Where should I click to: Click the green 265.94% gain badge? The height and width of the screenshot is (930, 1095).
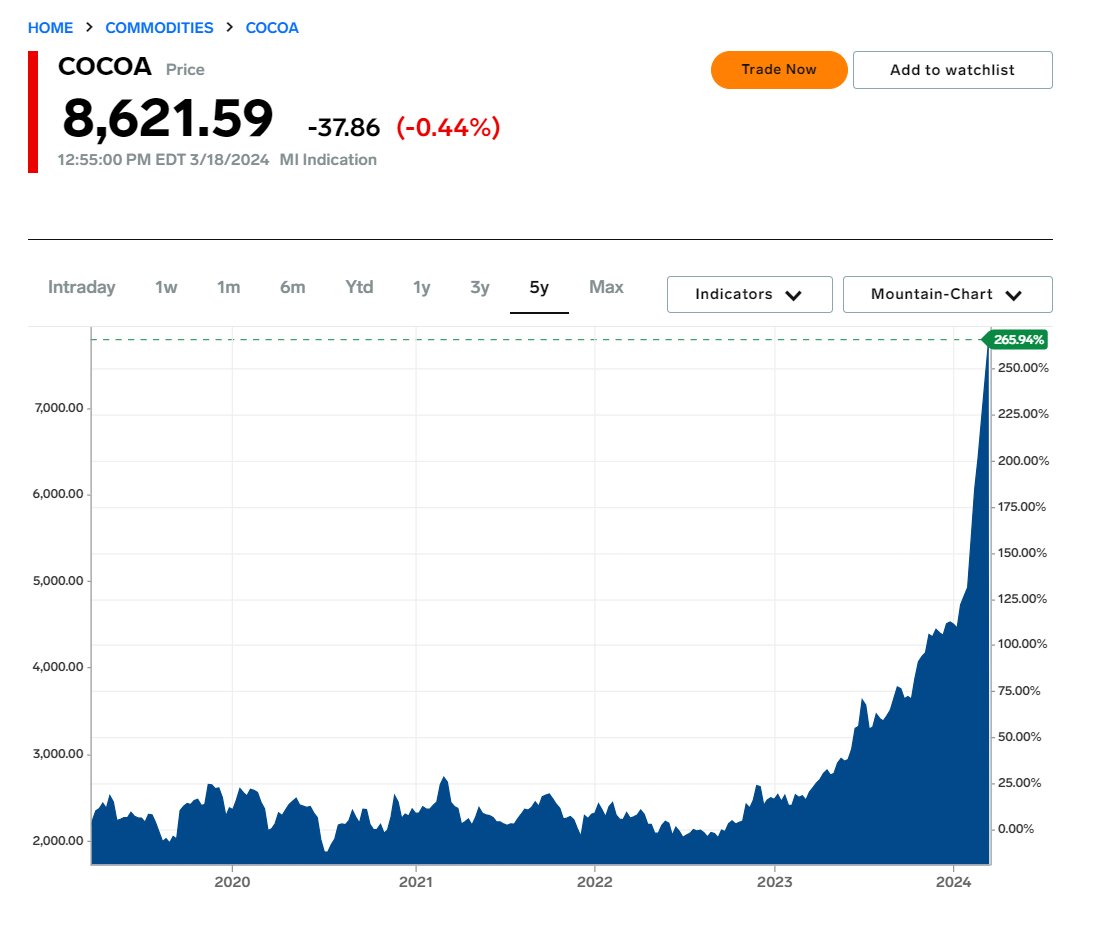pos(1018,340)
